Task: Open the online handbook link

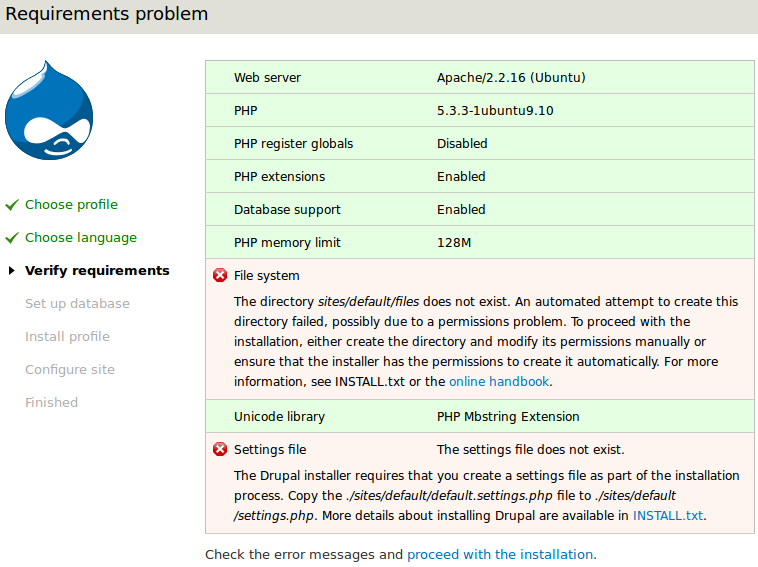Action: tap(499, 382)
